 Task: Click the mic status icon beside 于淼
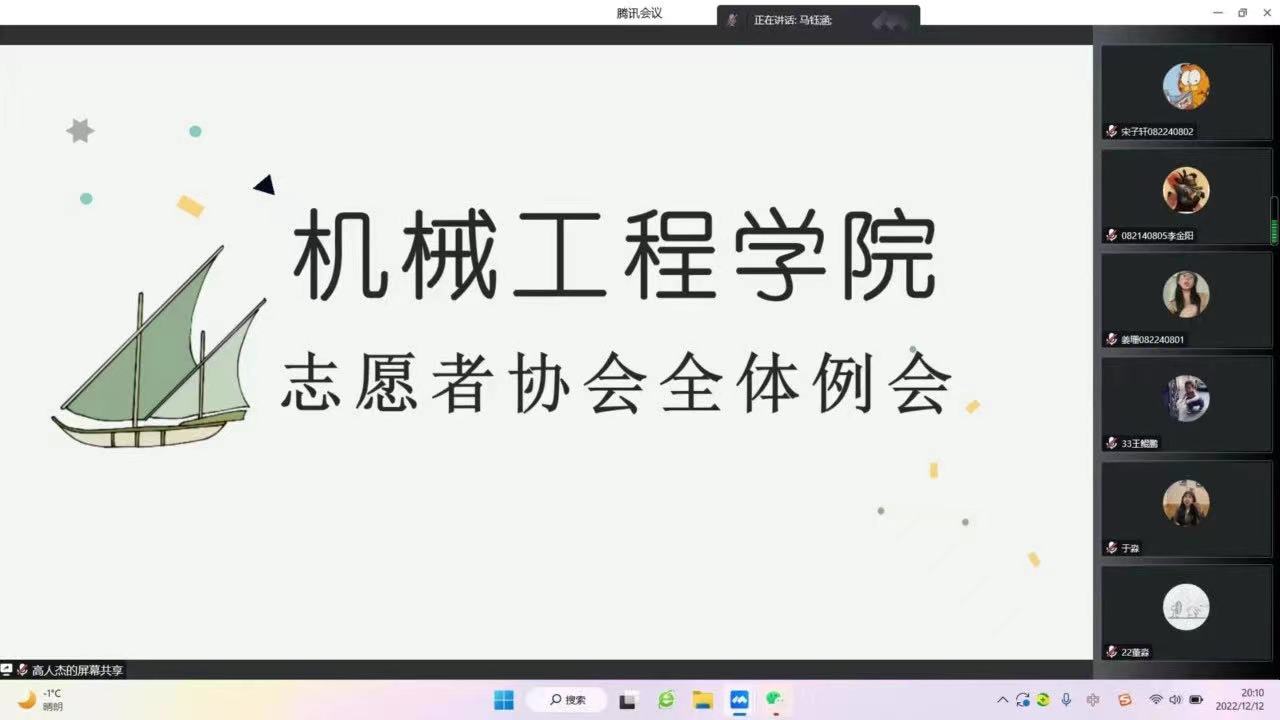[x=1111, y=548]
